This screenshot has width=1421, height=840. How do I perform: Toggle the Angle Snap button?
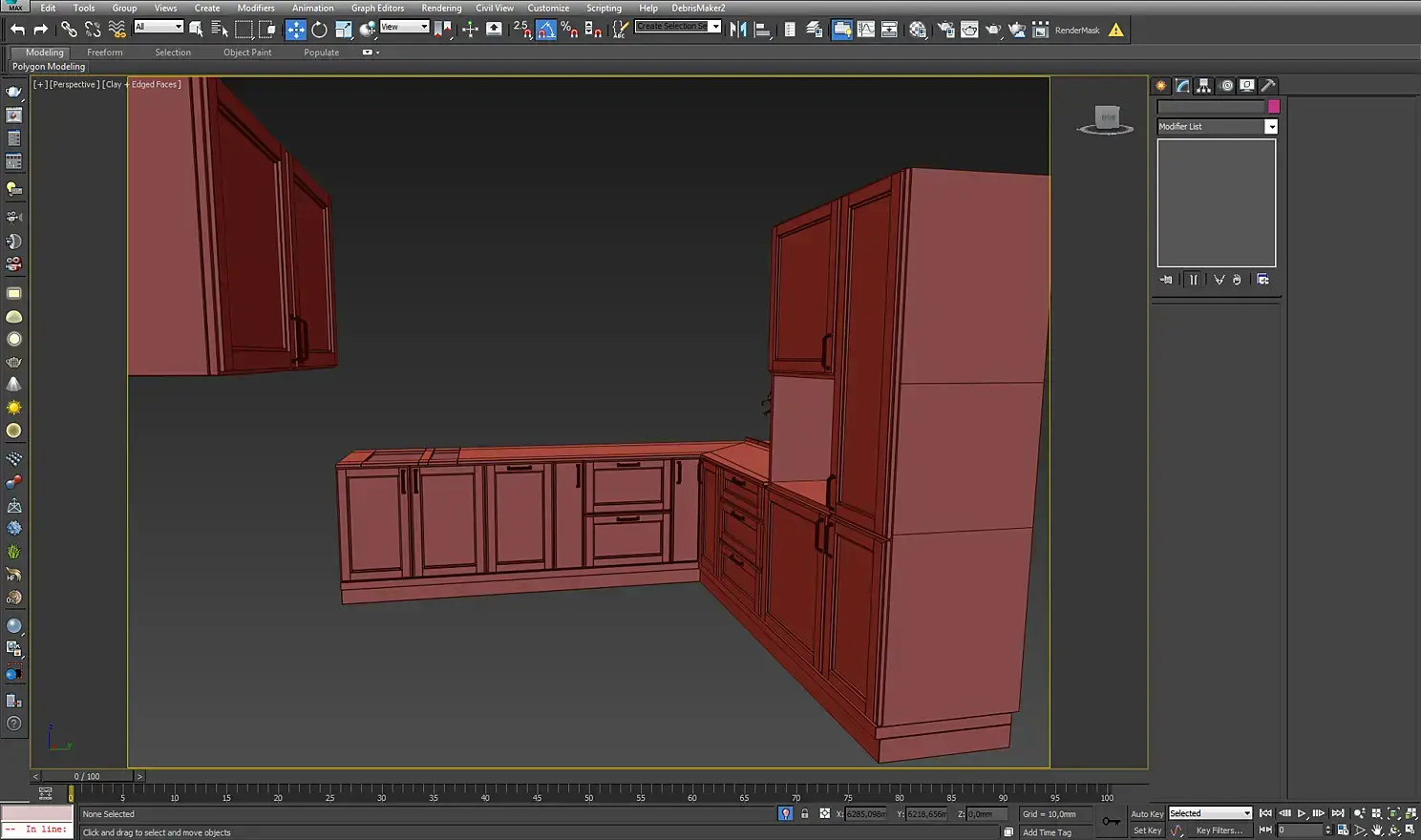(x=545, y=30)
